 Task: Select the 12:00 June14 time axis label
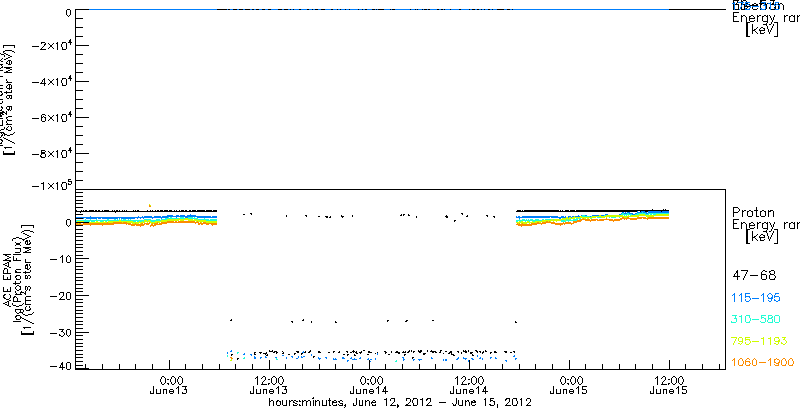[x=469, y=386]
